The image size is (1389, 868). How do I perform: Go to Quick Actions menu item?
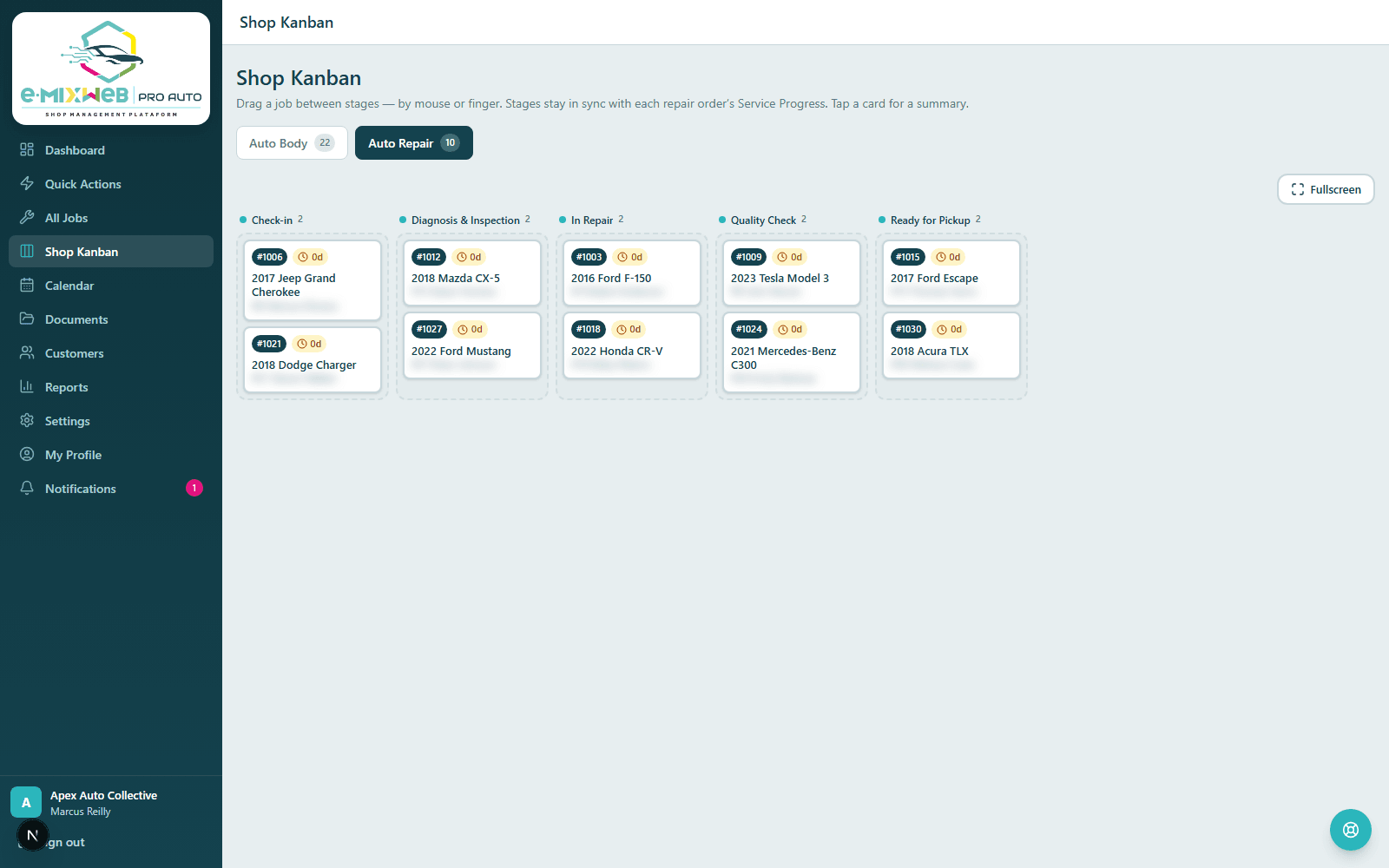[111, 184]
